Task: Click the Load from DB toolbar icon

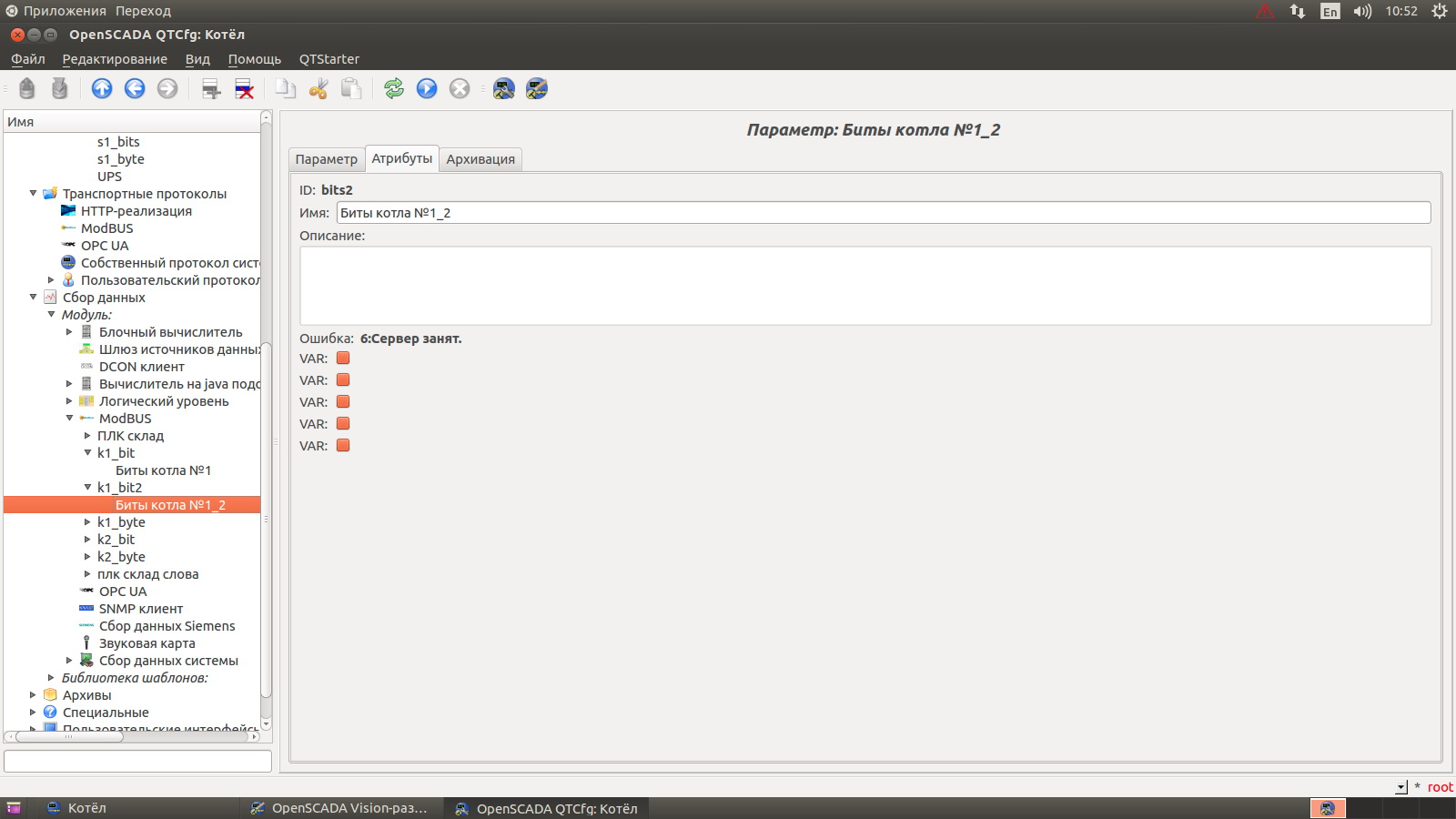Action: tap(27, 88)
